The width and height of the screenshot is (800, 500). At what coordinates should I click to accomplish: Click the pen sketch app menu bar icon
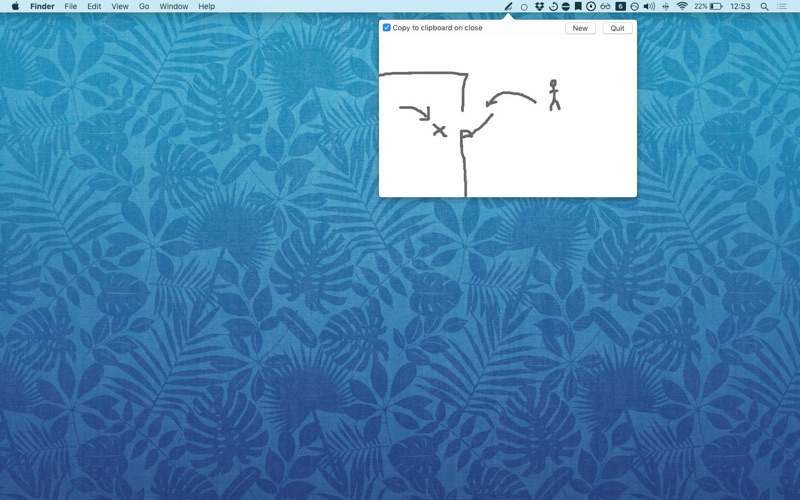click(x=508, y=6)
